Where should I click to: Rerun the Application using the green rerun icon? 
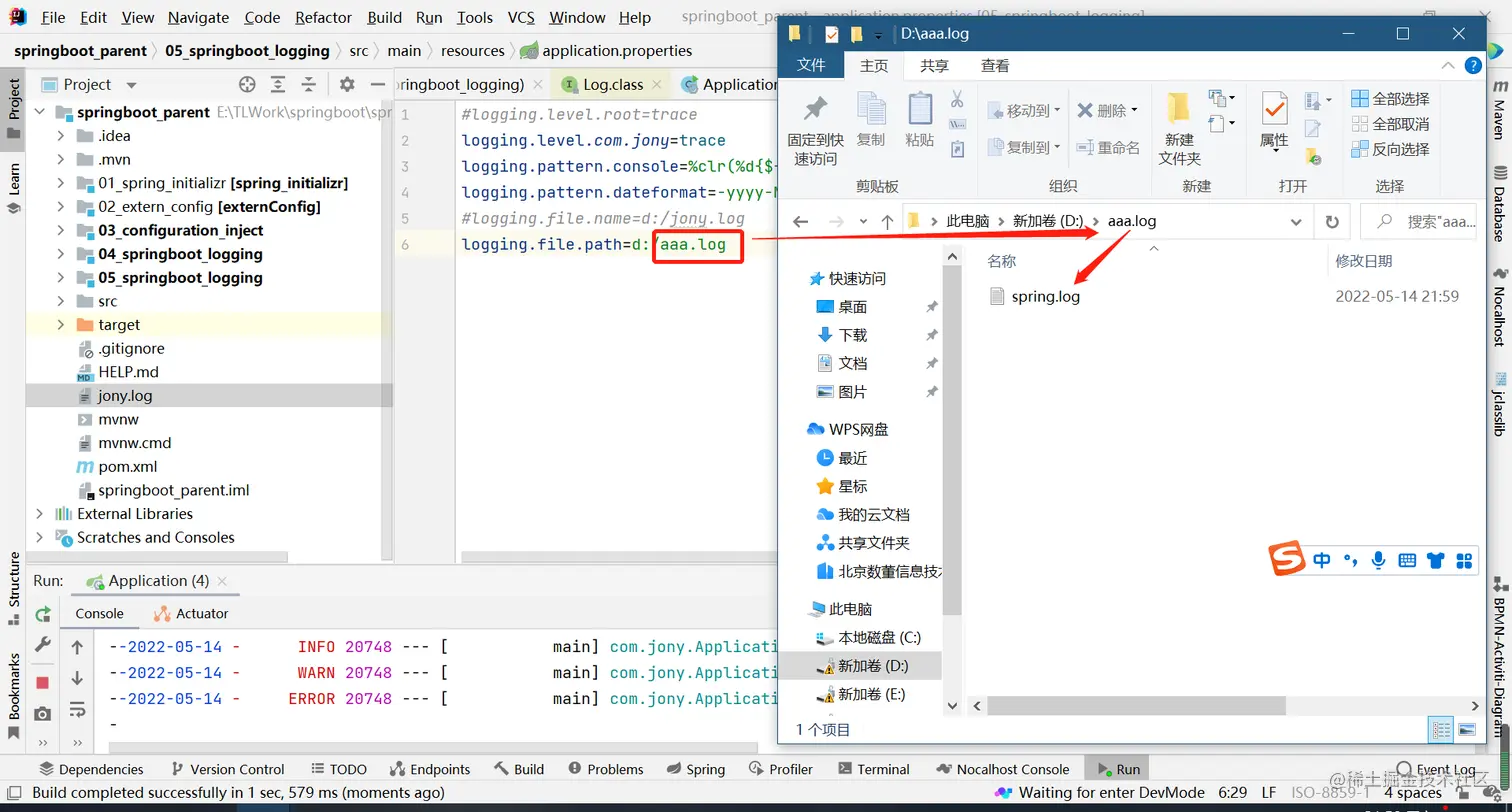pos(43,614)
